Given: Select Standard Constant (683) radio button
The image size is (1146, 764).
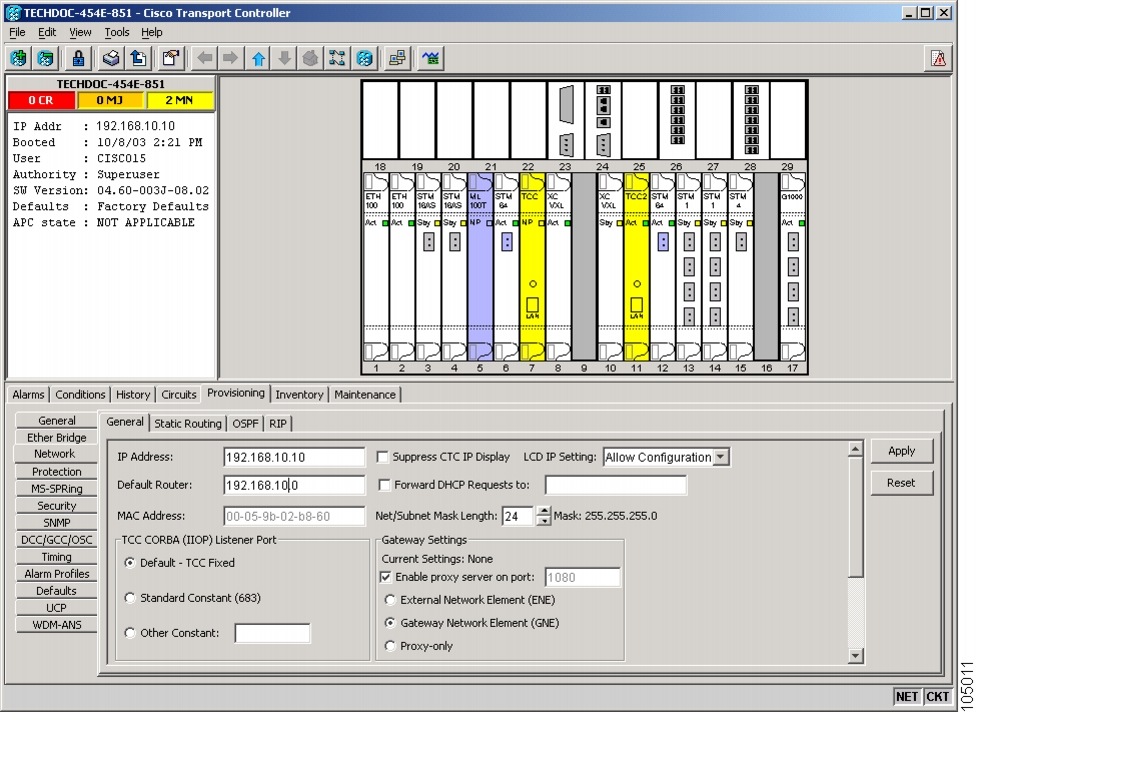Looking at the screenshot, I should [130, 598].
